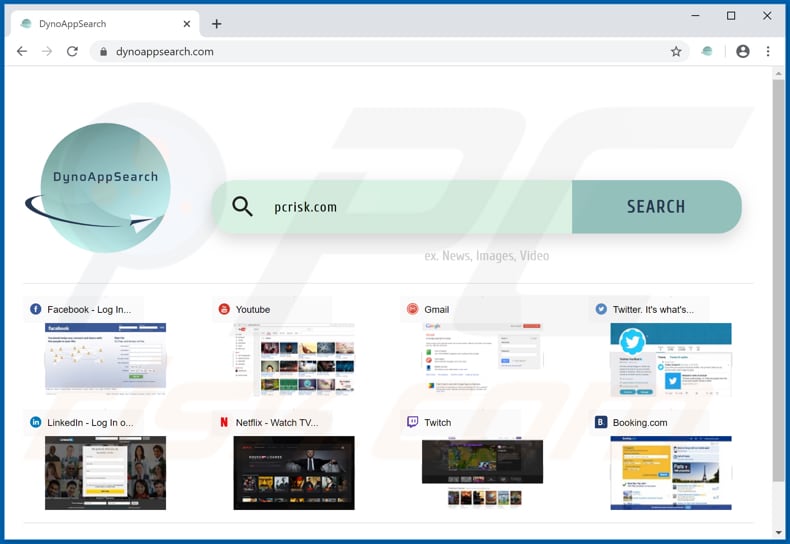Screen dimensions: 790x544
Task: Open the Chrome profile avatar icon
Action: [x=743, y=51]
